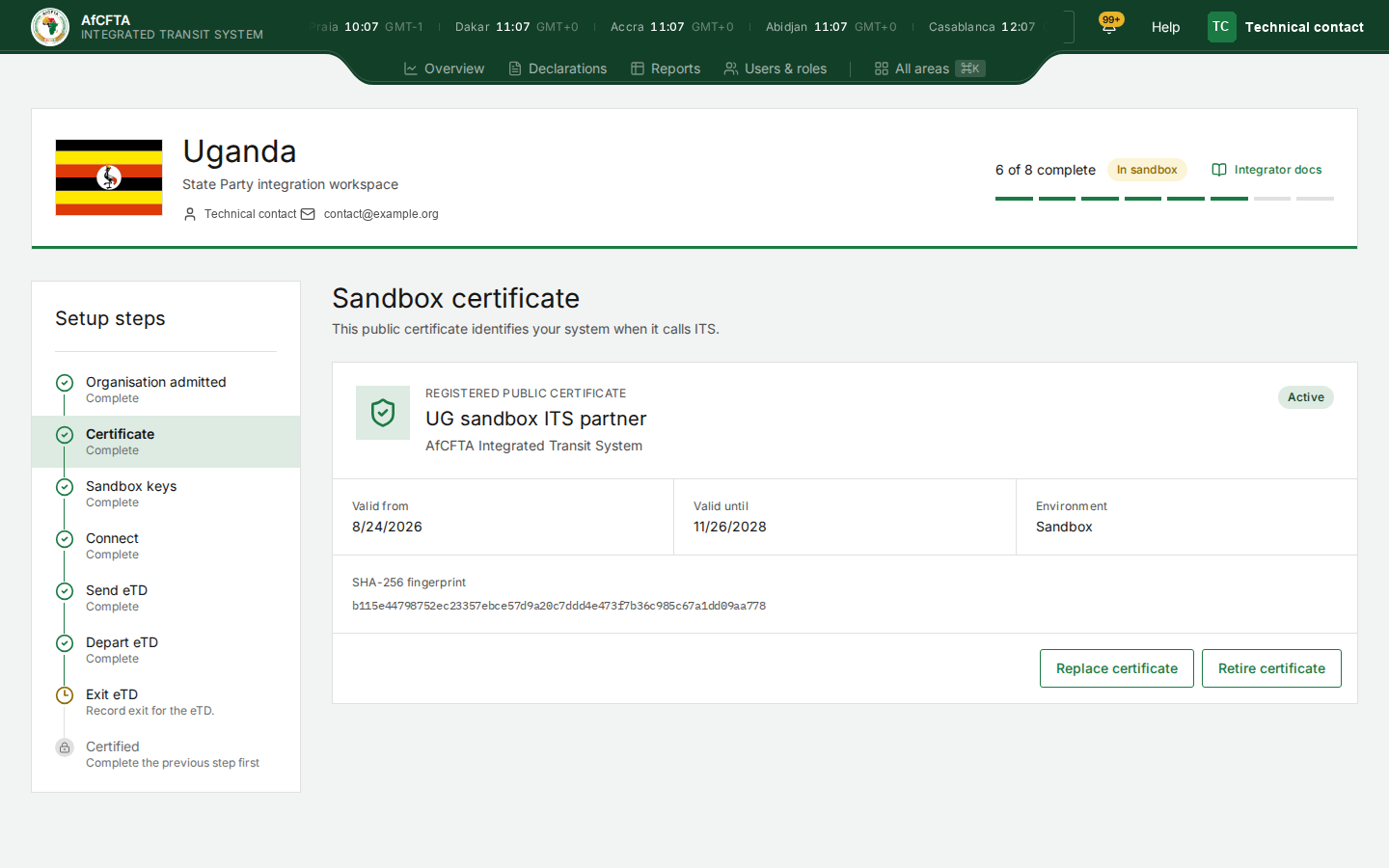Open Technical contact account menu
The height and width of the screenshot is (868, 1389).
pos(1286,27)
